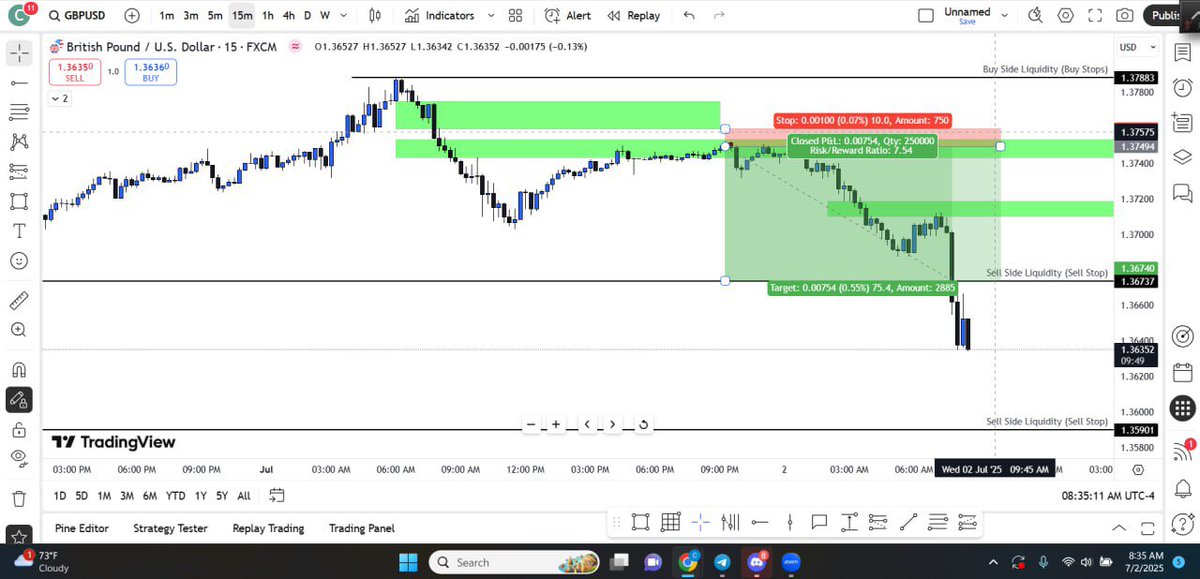
Task: Remove drawings with the trash icon
Action: 19,498
